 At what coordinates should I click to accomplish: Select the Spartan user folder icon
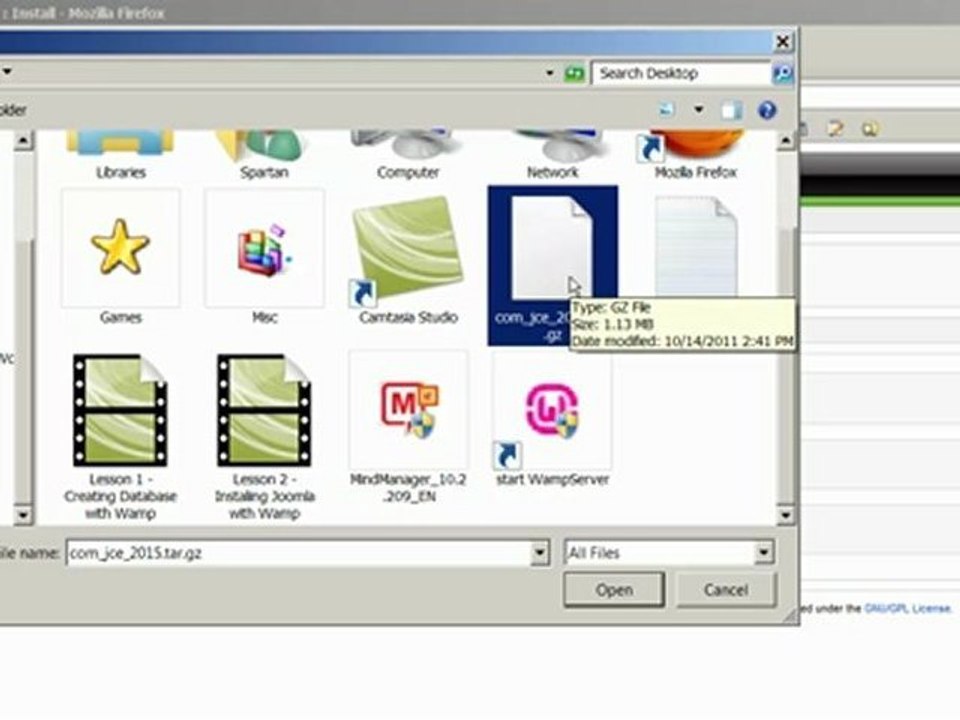(x=264, y=144)
